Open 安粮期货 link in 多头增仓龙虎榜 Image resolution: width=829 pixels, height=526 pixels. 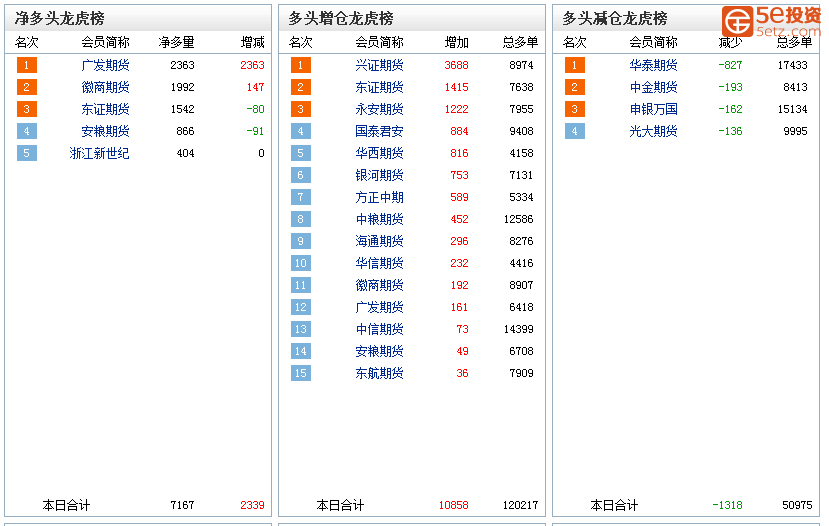coord(379,351)
